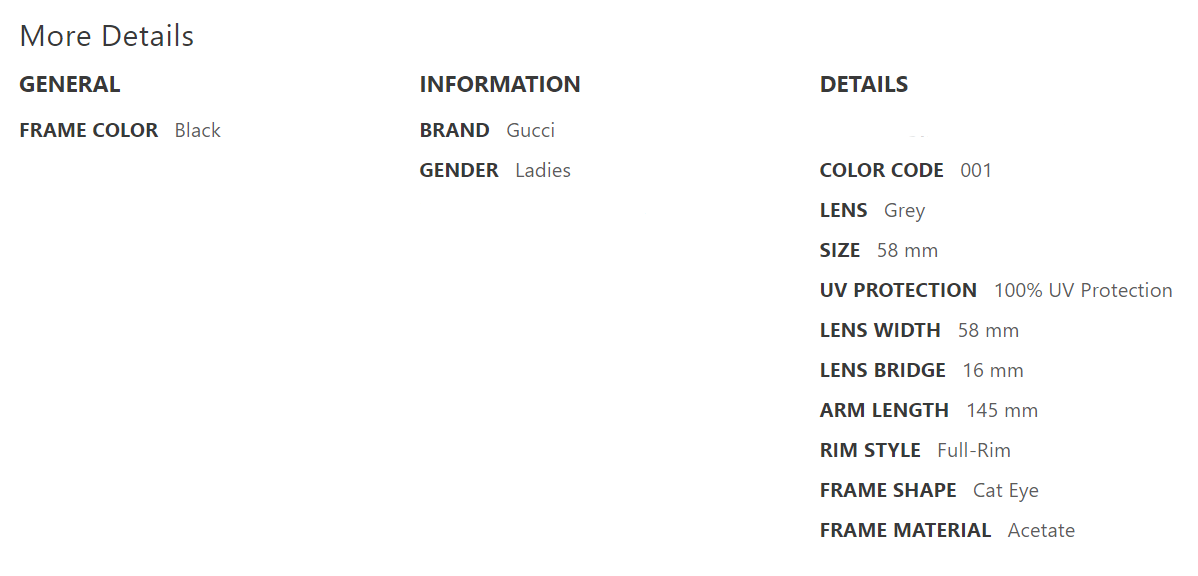Click the LENS WIDTH label
Viewport: 1198px width, 576px height.
(x=880, y=330)
